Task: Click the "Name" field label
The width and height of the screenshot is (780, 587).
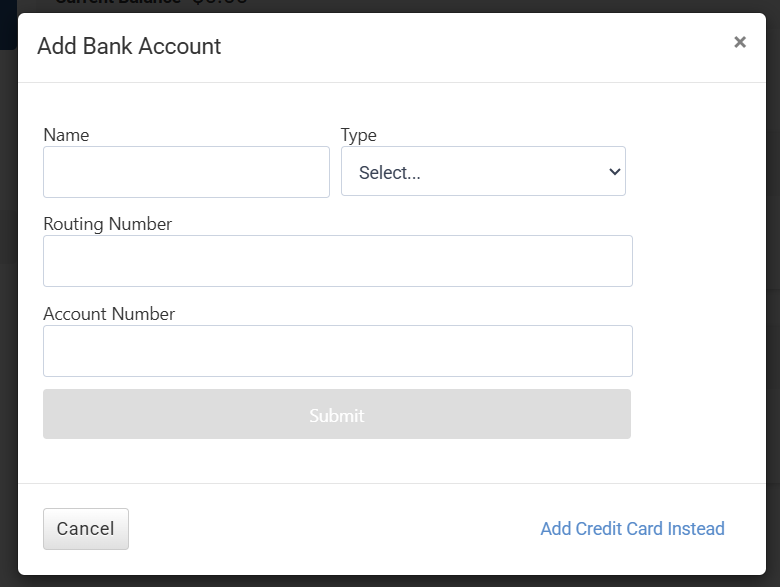Action: pyautogui.click(x=66, y=135)
